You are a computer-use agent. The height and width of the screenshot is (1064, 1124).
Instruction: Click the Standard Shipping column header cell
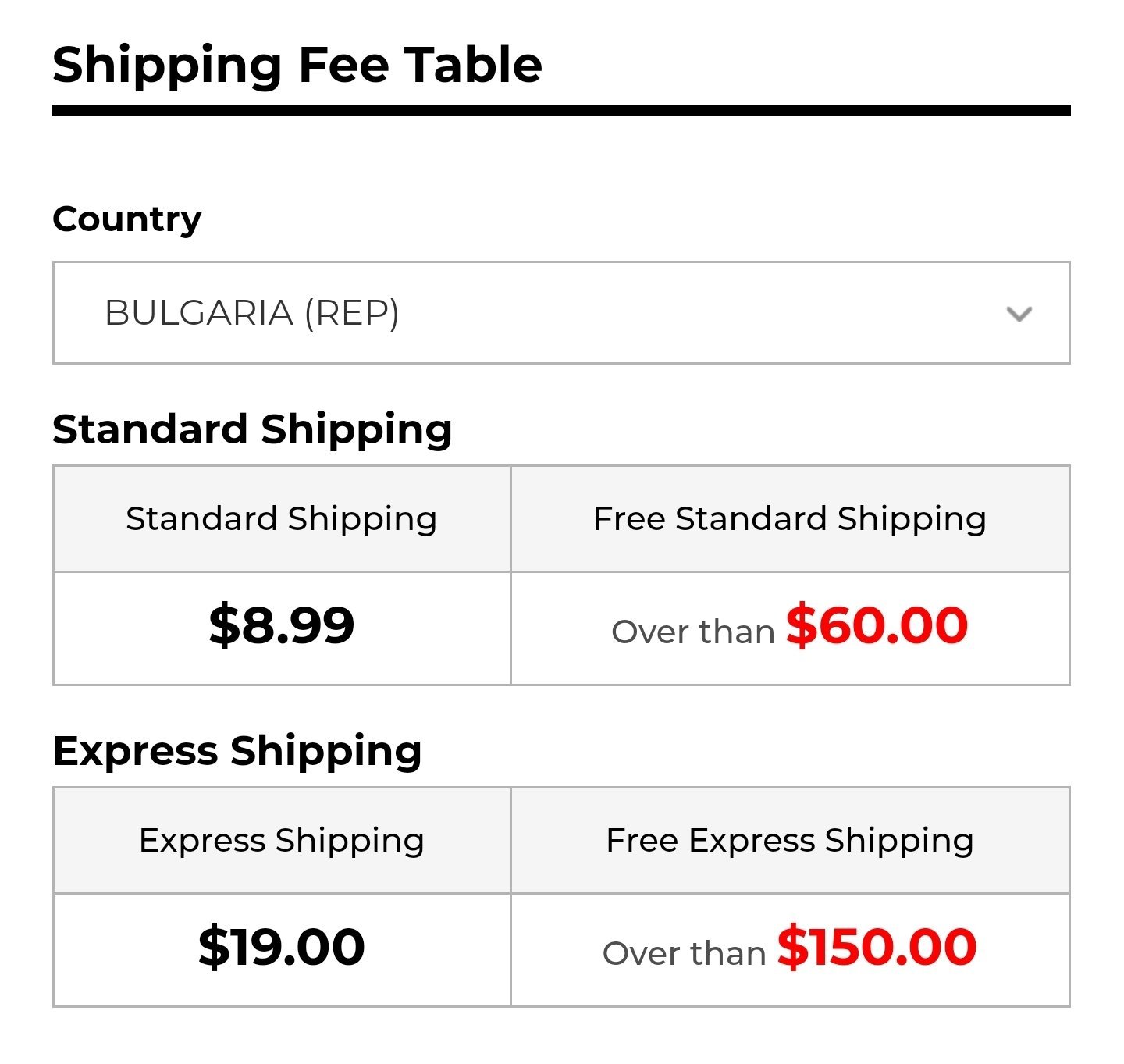tap(282, 519)
